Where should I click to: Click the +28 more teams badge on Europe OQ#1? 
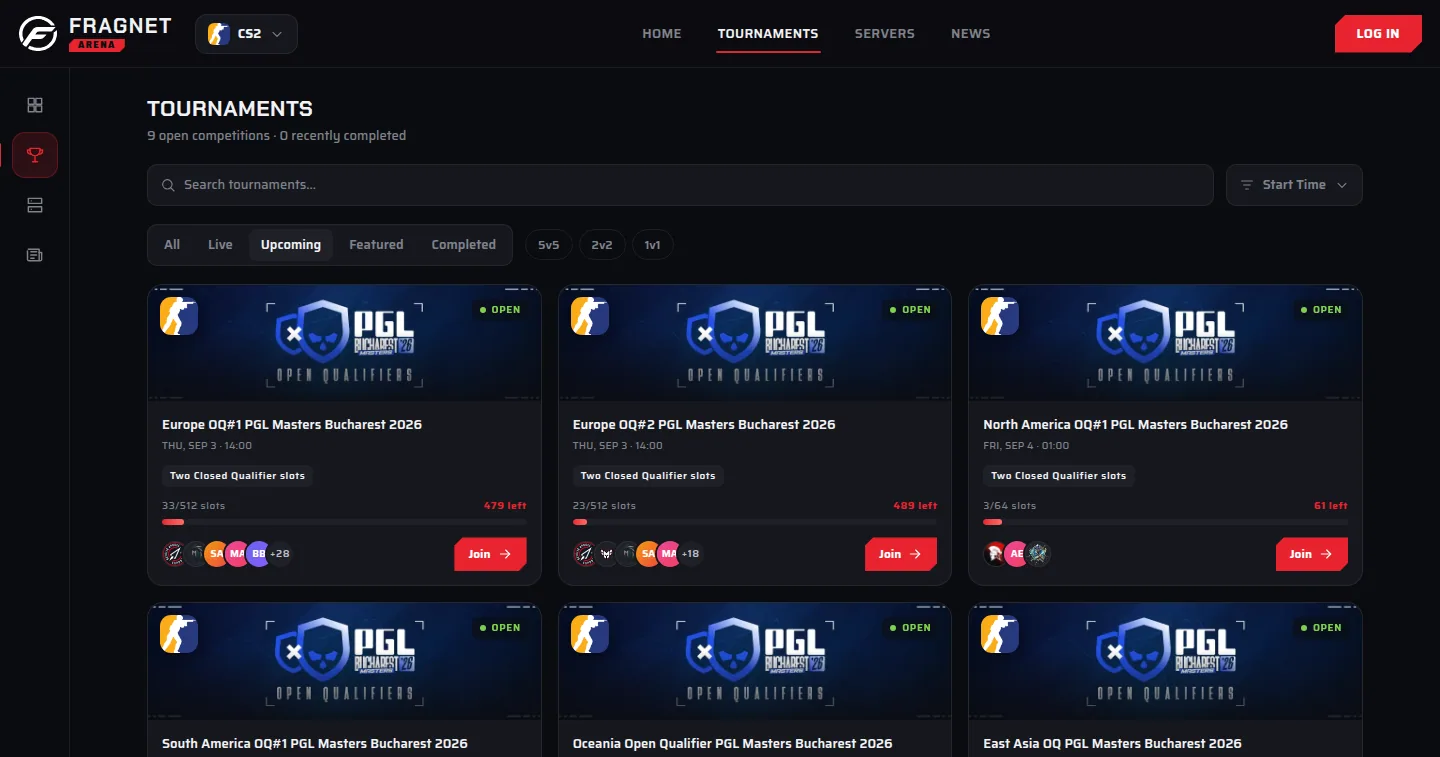coord(280,554)
